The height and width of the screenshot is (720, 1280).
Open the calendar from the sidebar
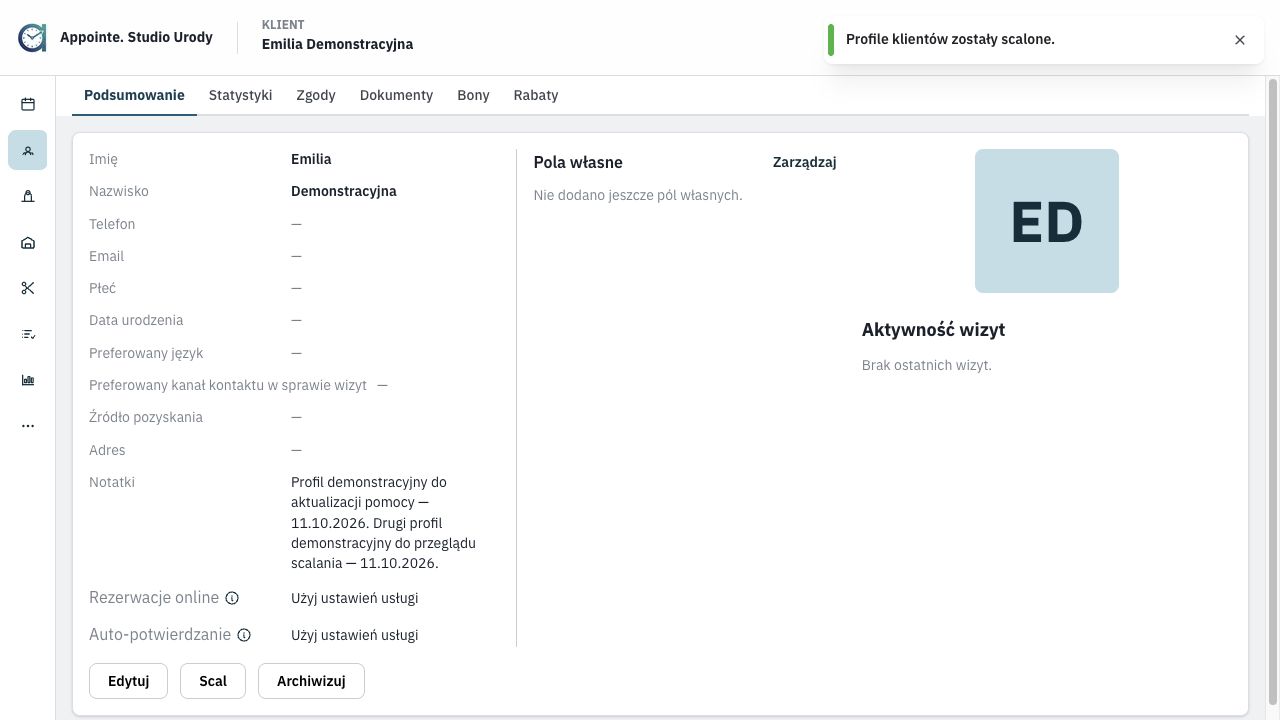click(x=28, y=104)
